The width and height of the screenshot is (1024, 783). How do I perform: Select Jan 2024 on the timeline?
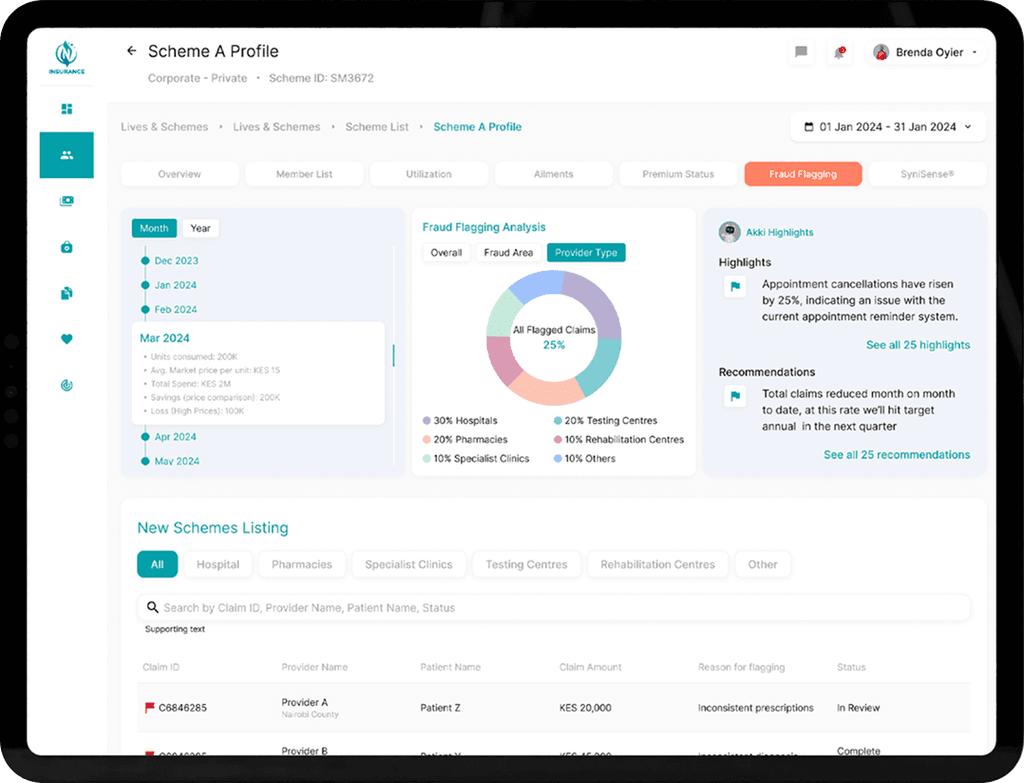pyautogui.click(x=175, y=285)
